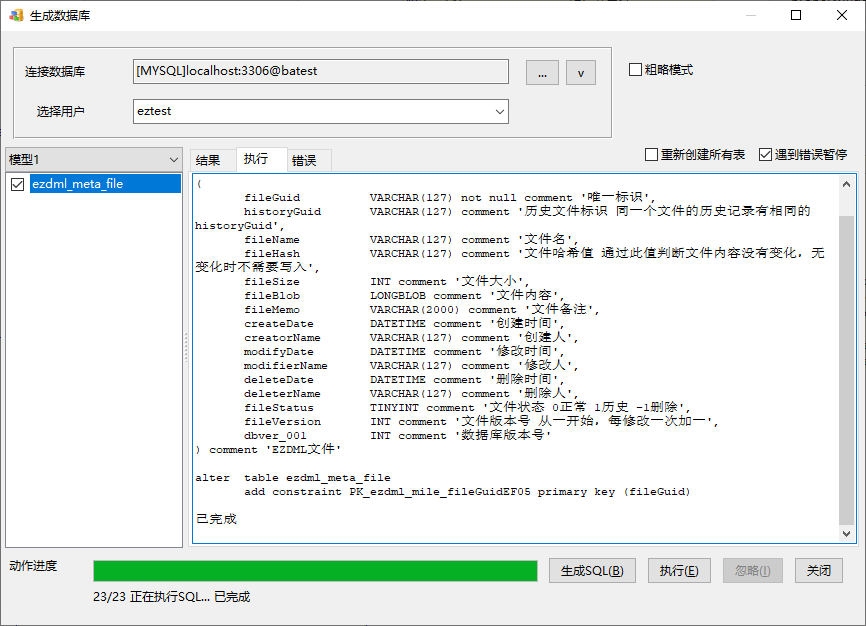Click the green 动作进度 progress bar
This screenshot has height=626, width=866.
click(x=315, y=571)
